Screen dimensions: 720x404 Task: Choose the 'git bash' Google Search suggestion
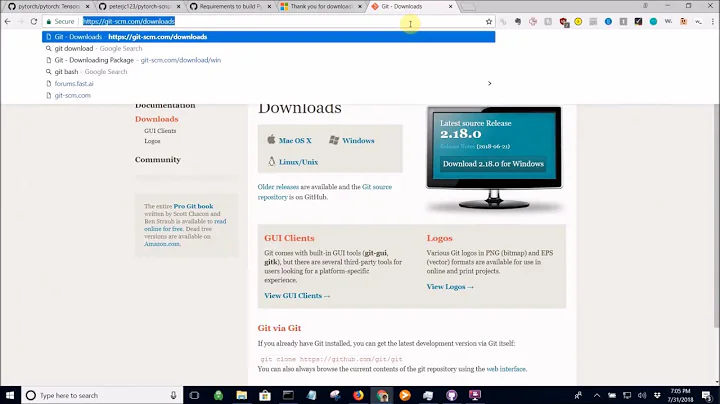click(269, 72)
